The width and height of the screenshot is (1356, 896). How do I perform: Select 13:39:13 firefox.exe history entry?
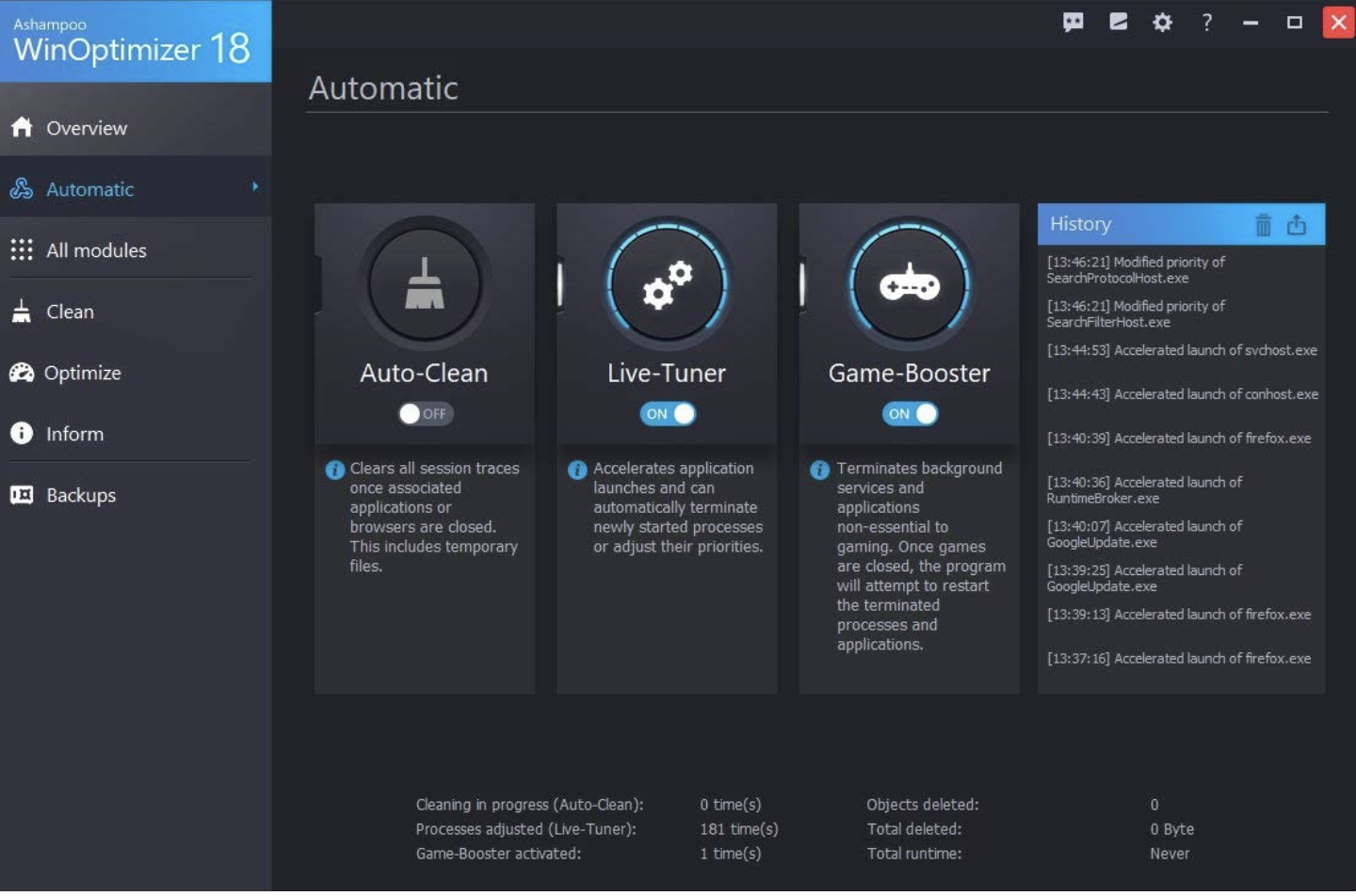pos(1179,615)
